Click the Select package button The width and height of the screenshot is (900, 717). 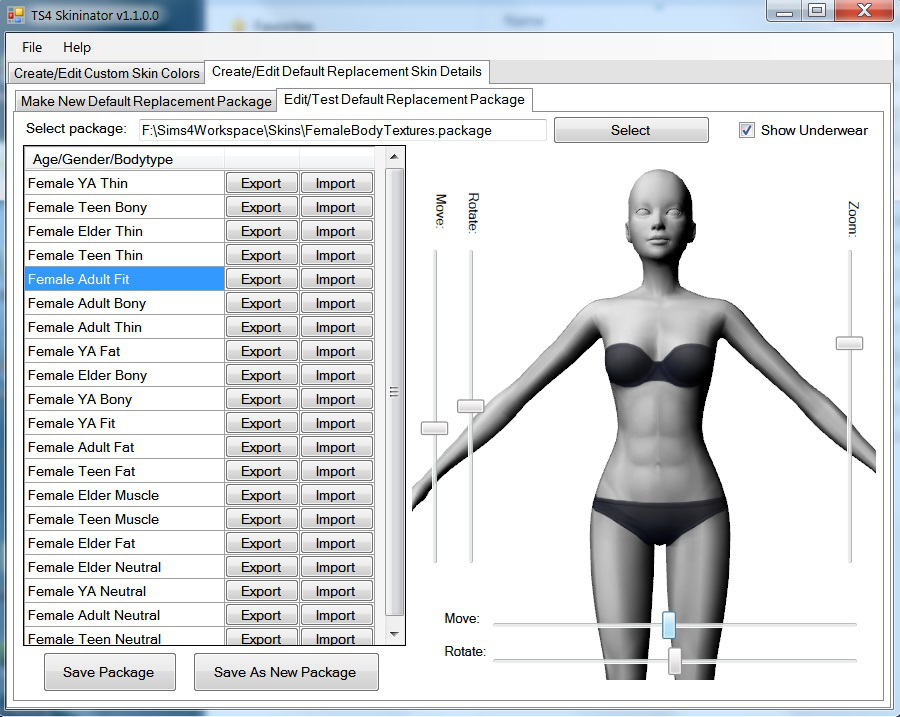pos(630,130)
